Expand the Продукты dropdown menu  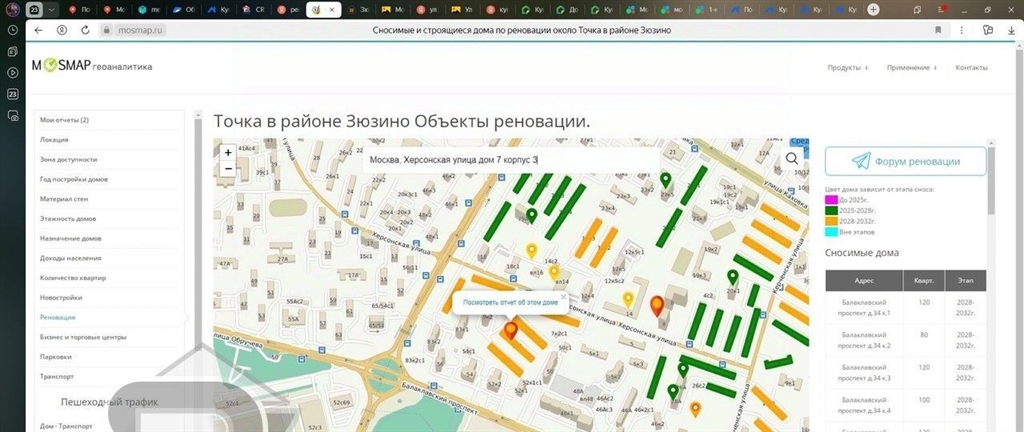pos(848,68)
